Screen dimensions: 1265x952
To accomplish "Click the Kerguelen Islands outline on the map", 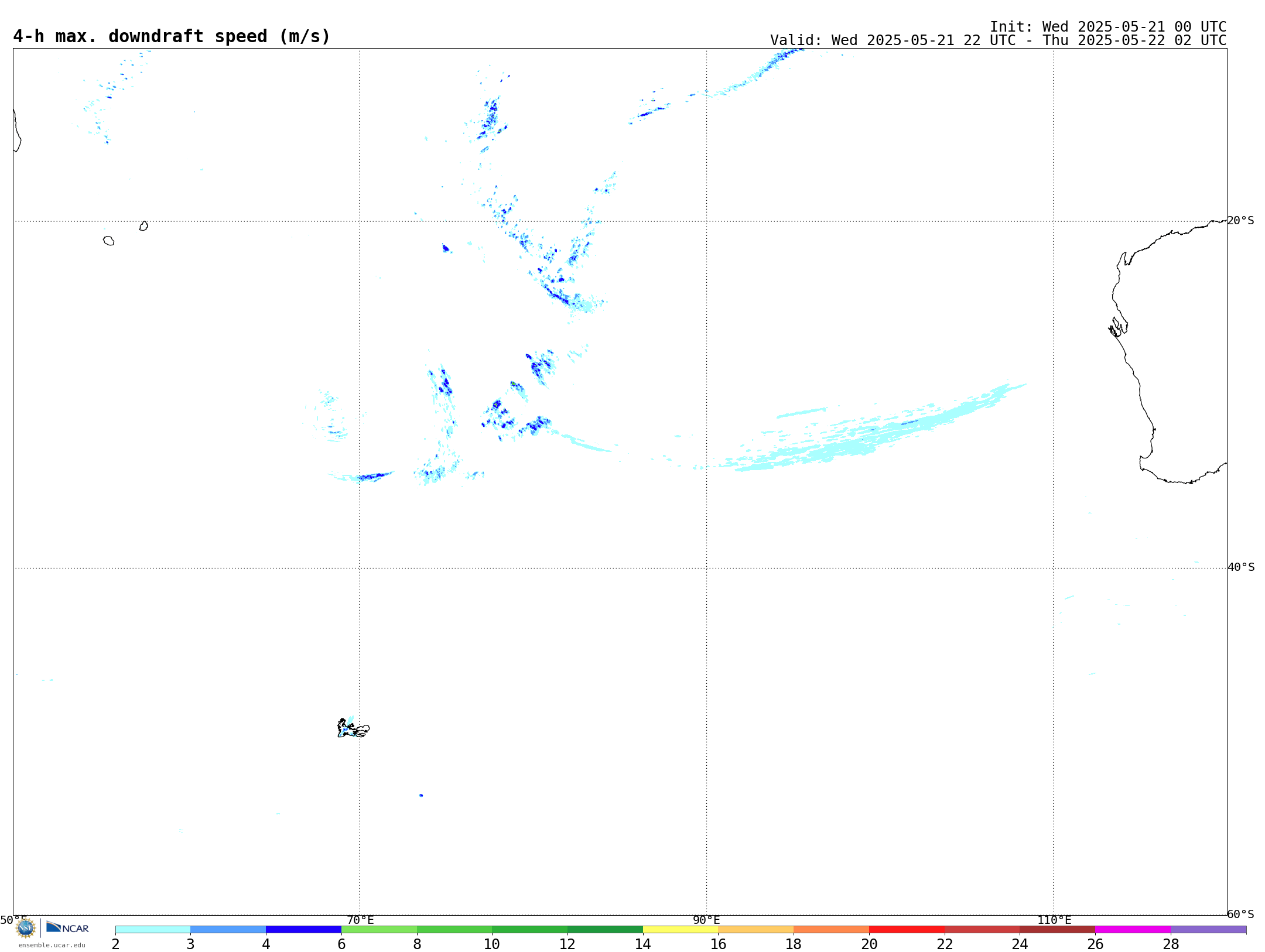I will tap(353, 728).
